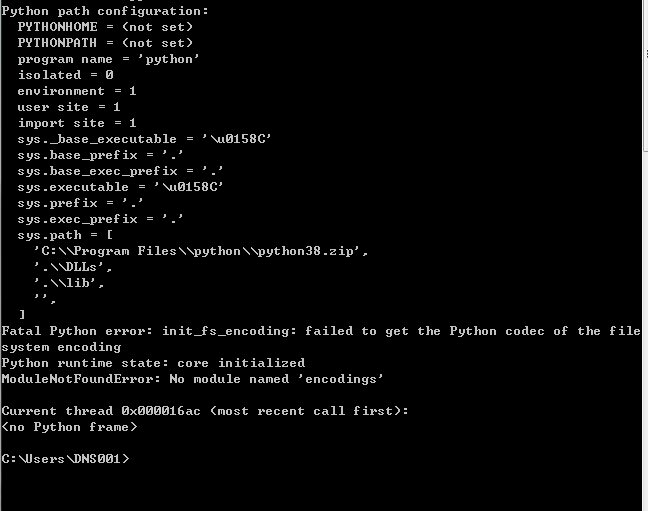Click the 'sys._base_executable' line
This screenshot has width=648, height=511.
click(x=144, y=139)
